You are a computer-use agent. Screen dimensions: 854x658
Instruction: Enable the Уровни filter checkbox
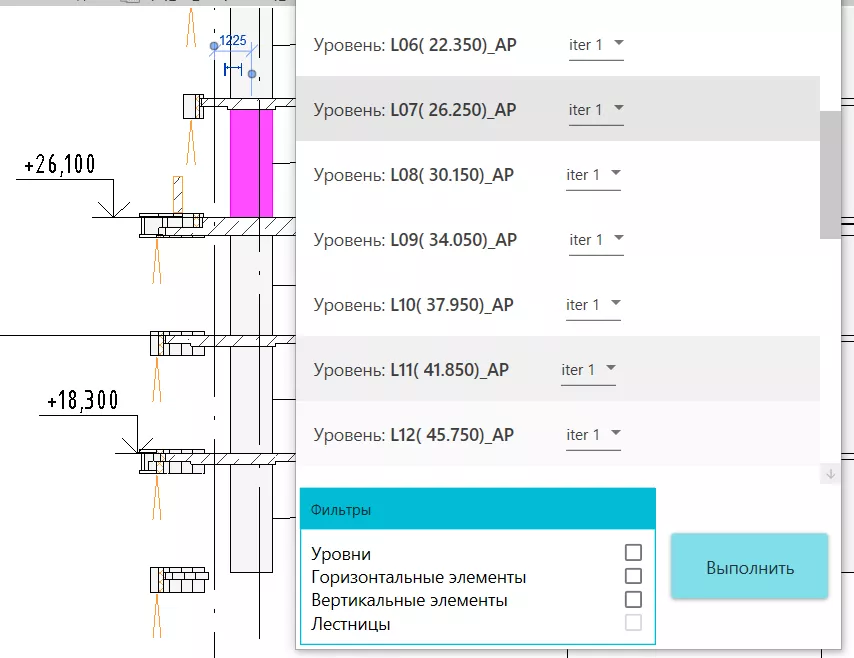632,553
